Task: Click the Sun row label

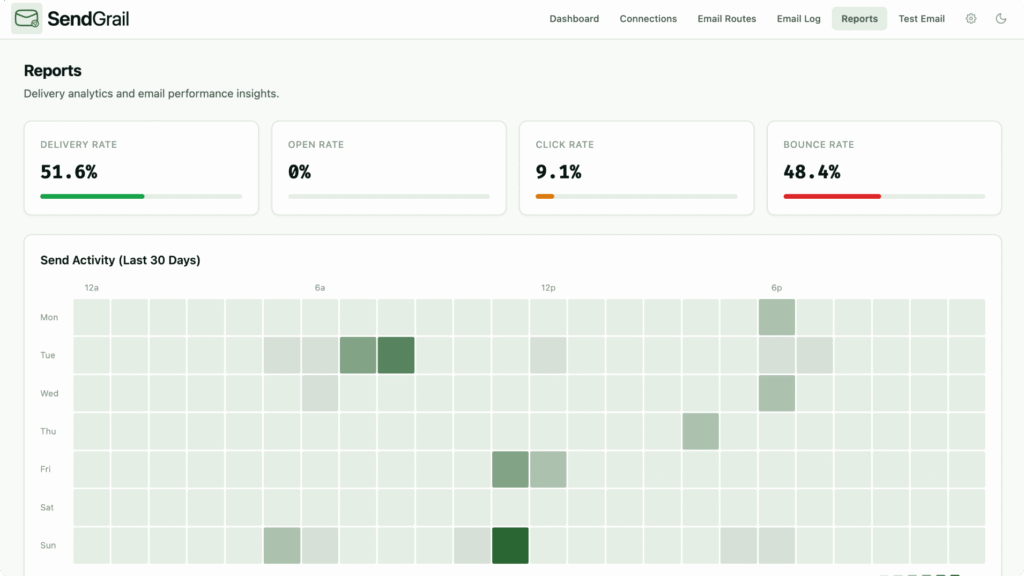Action: click(48, 545)
